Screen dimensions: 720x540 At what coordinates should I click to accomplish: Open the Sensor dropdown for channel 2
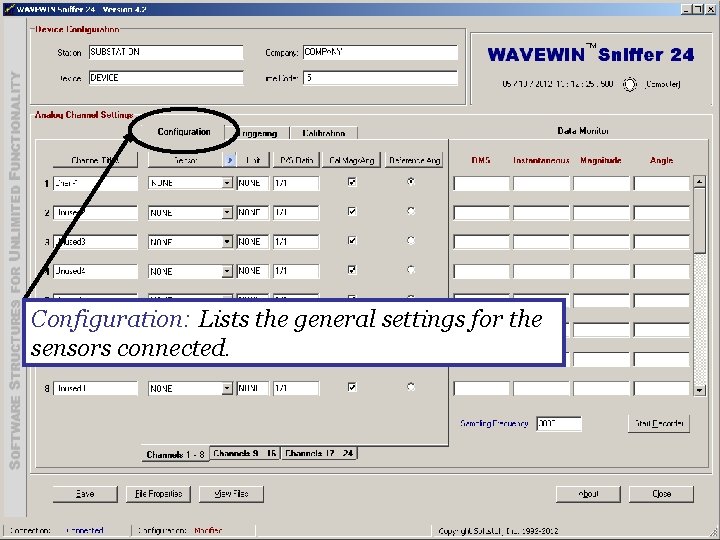point(227,213)
